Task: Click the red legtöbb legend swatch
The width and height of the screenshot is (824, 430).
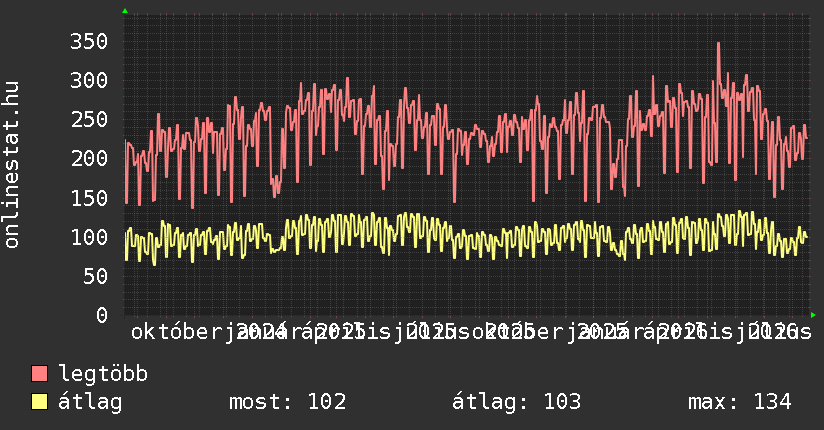Action: [39, 374]
